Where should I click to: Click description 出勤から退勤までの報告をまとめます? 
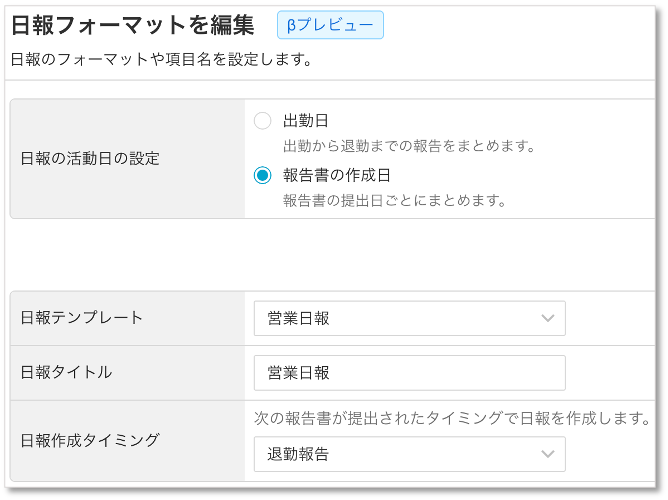(x=409, y=146)
